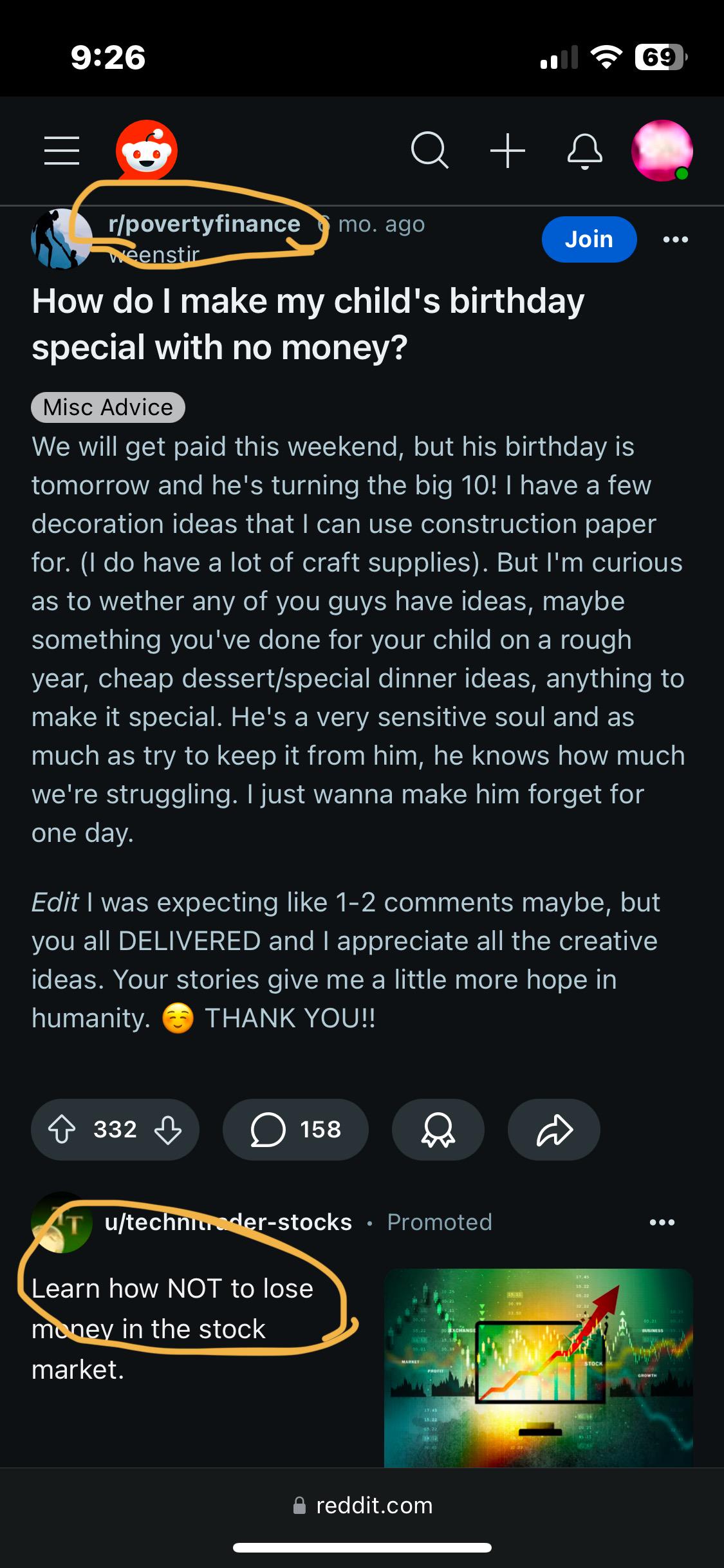
Task: Open the 158 comments button
Action: click(295, 1130)
